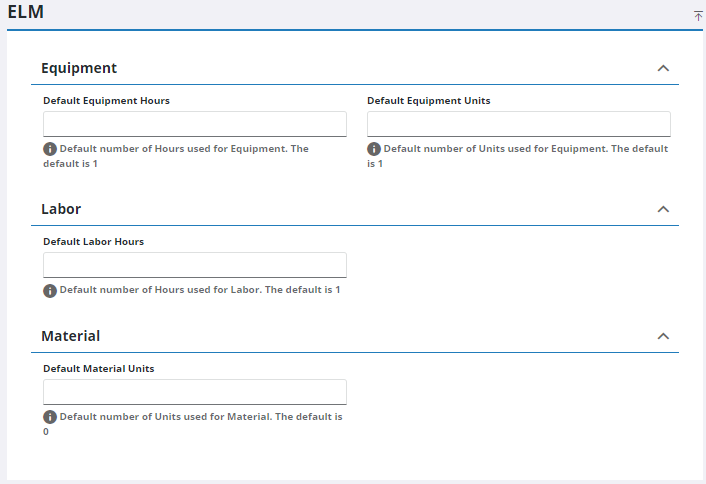Viewport: 706px width, 484px height.
Task: Click info icon under Default Equipment Units
Action: click(374, 149)
